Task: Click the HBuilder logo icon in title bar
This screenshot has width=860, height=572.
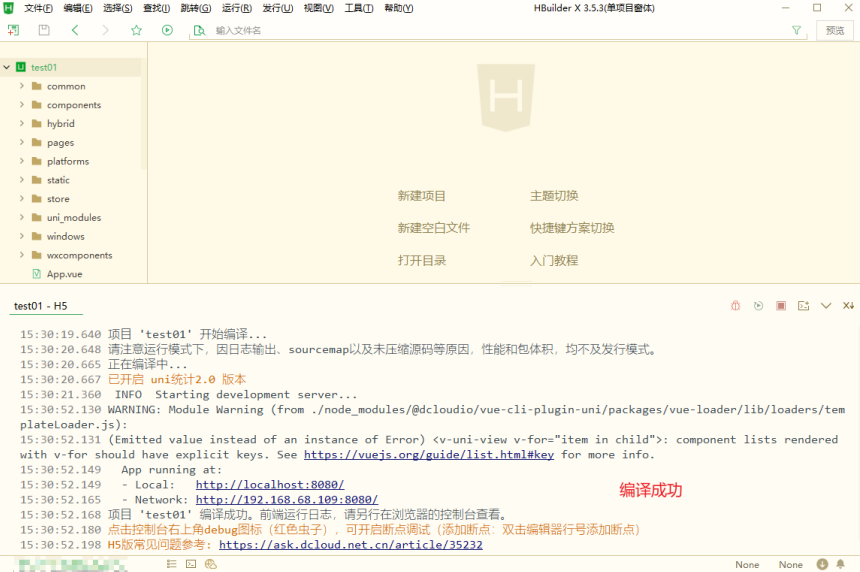Action: [8, 8]
